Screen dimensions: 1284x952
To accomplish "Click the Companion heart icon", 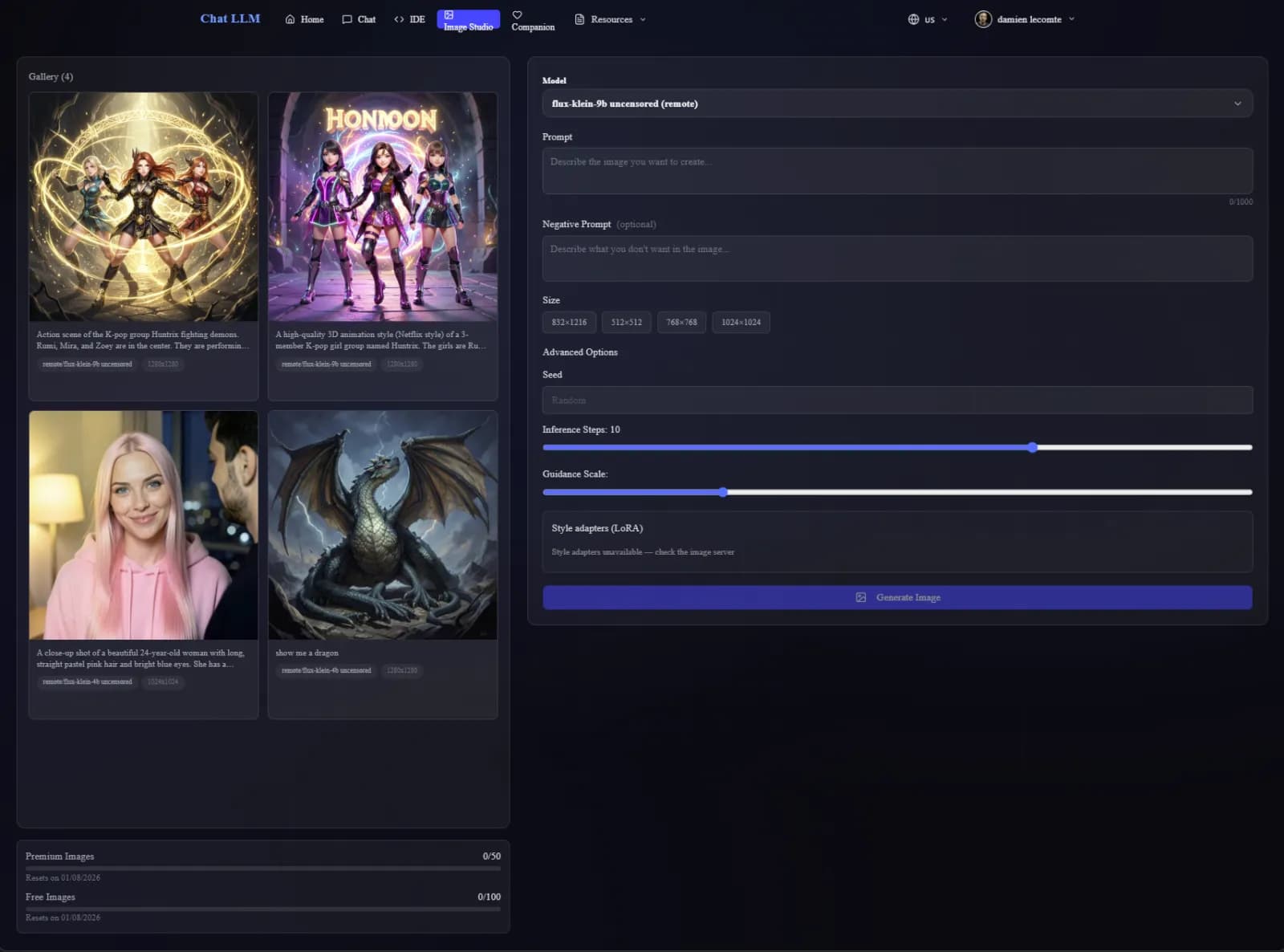I will click(517, 14).
